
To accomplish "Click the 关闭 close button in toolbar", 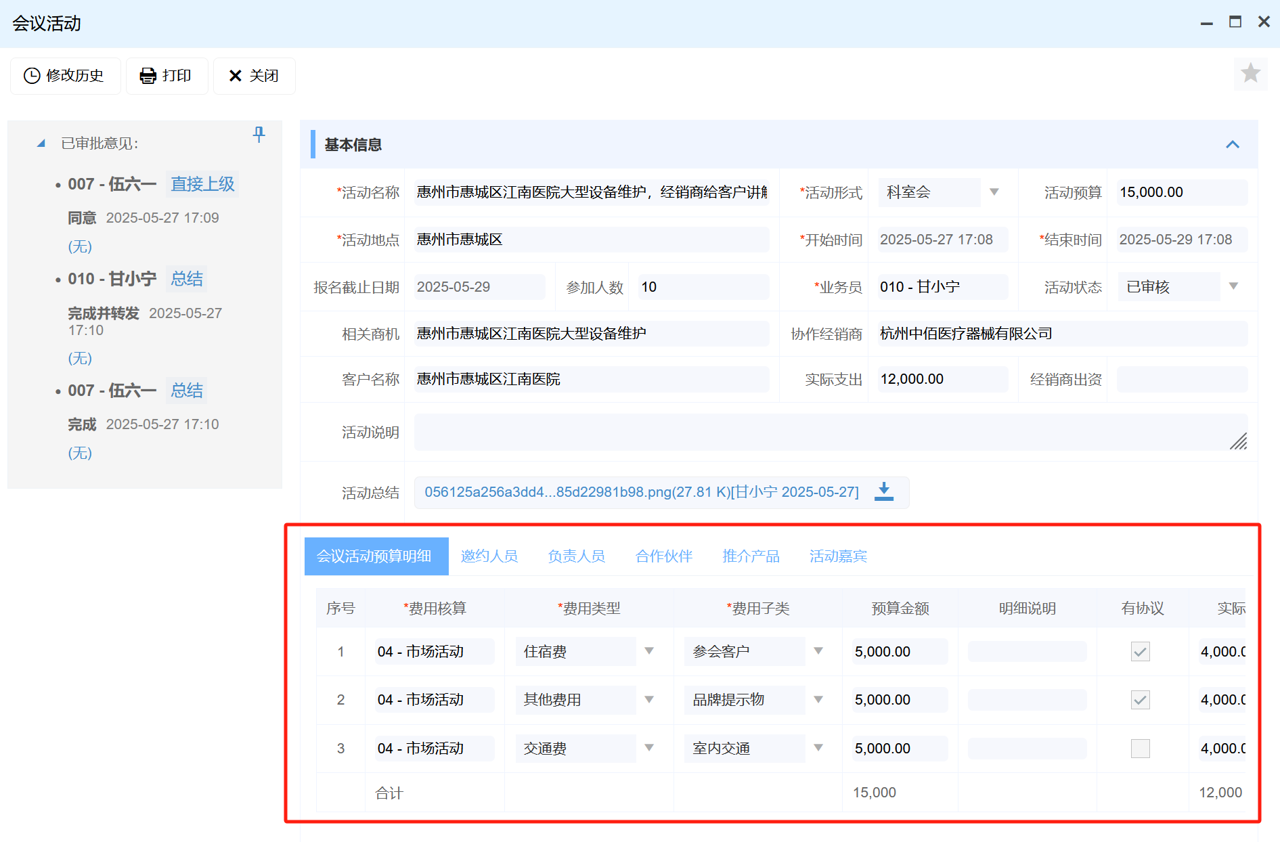I will tap(254, 76).
